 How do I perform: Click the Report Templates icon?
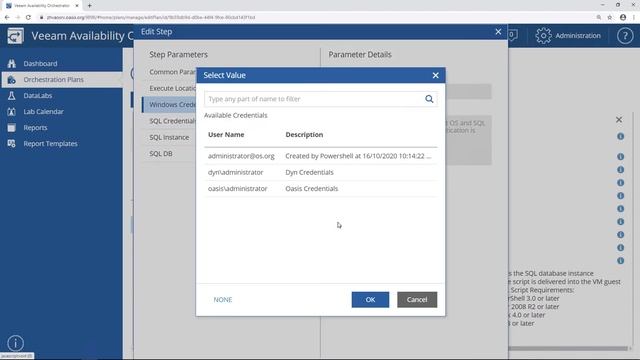[x=11, y=144]
